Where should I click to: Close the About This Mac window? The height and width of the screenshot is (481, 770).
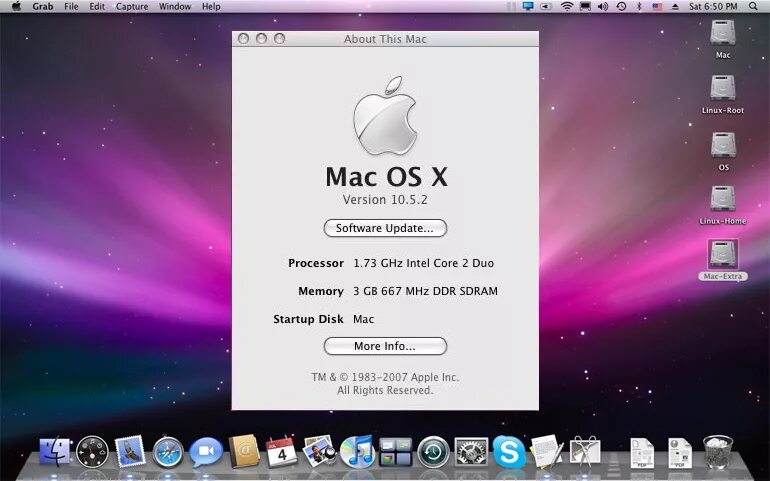pyautogui.click(x=243, y=38)
